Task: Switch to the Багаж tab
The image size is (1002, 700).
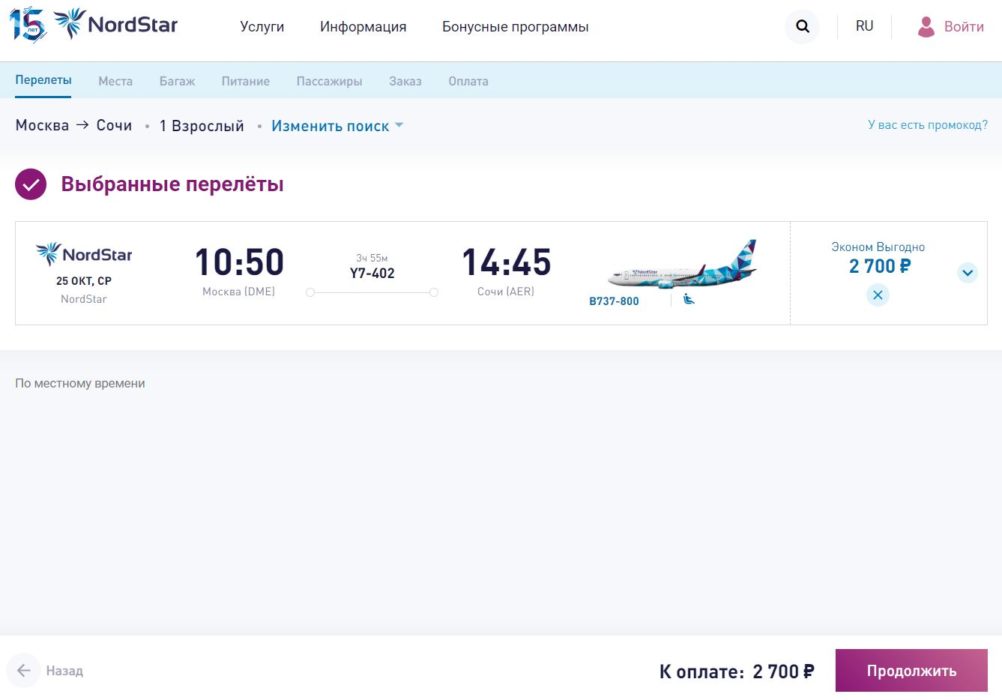Action: (x=177, y=81)
